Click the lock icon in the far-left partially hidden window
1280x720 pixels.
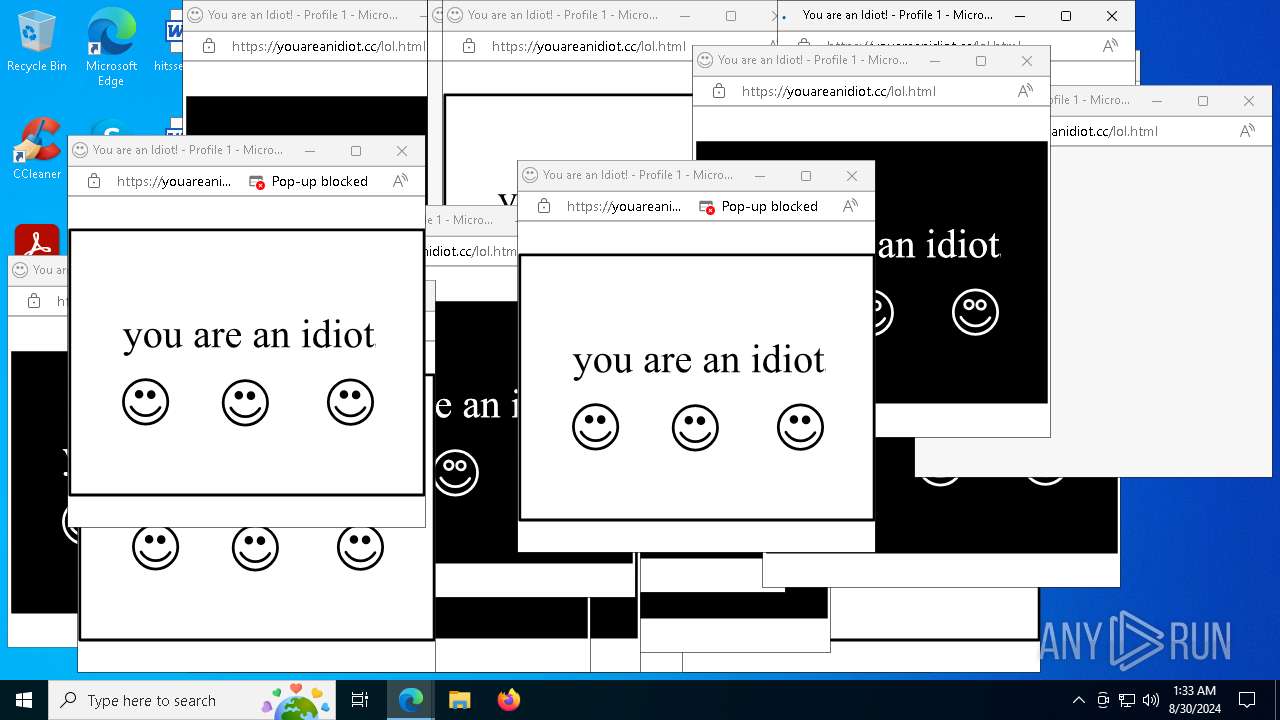[34, 301]
